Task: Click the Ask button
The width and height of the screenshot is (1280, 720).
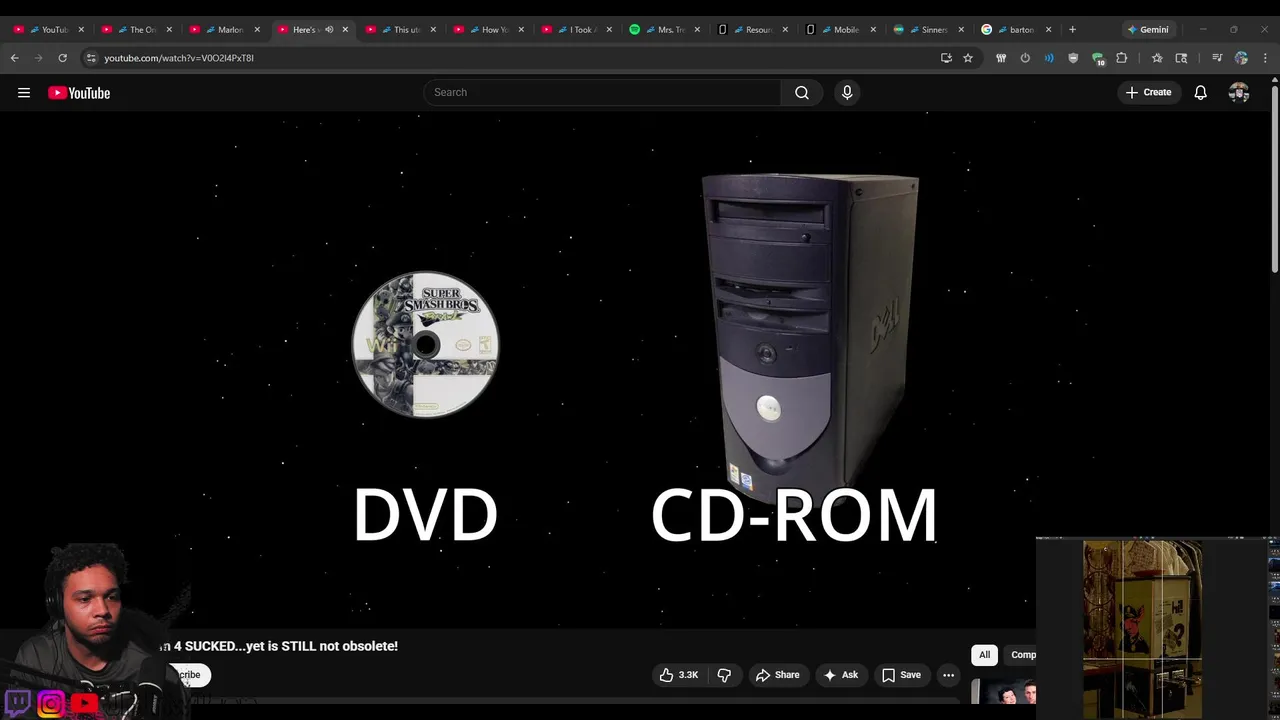Action: (840, 675)
